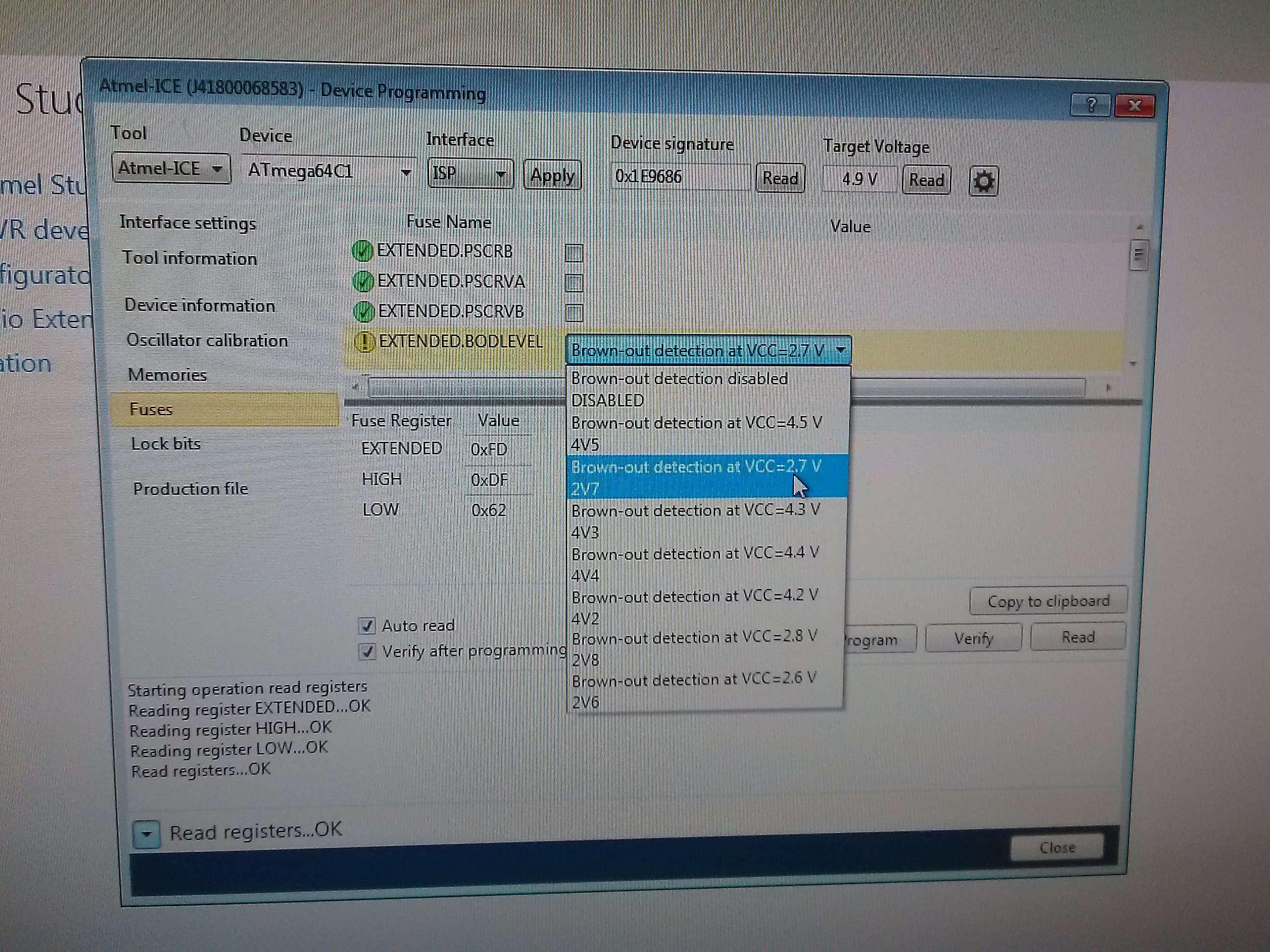Uncheck the Auto read checkbox
Screen dimensions: 1270x952
[367, 625]
